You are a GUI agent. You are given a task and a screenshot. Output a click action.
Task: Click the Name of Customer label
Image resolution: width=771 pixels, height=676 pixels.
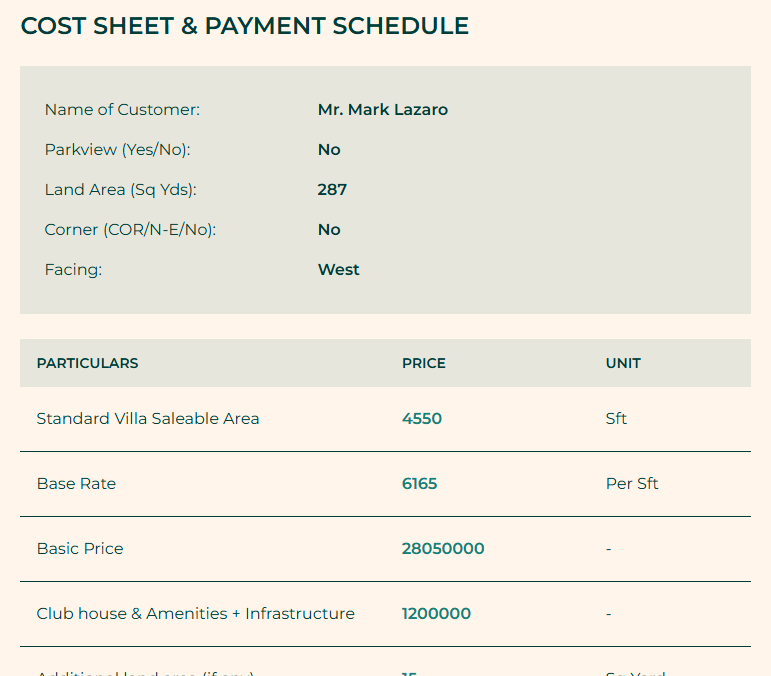coord(122,110)
